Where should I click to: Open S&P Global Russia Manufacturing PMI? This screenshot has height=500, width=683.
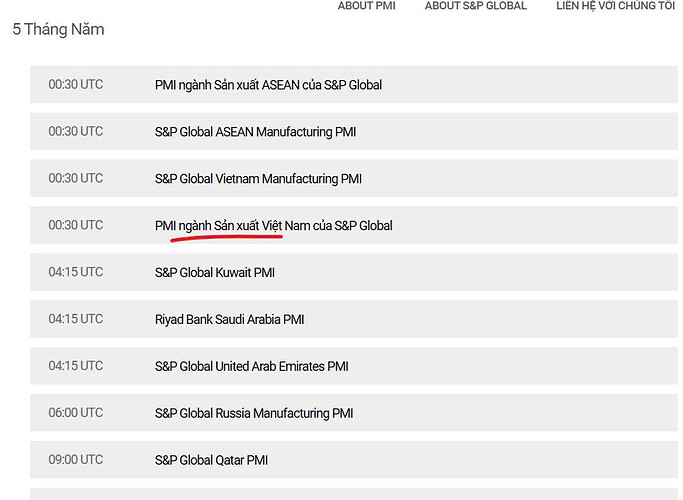253,413
